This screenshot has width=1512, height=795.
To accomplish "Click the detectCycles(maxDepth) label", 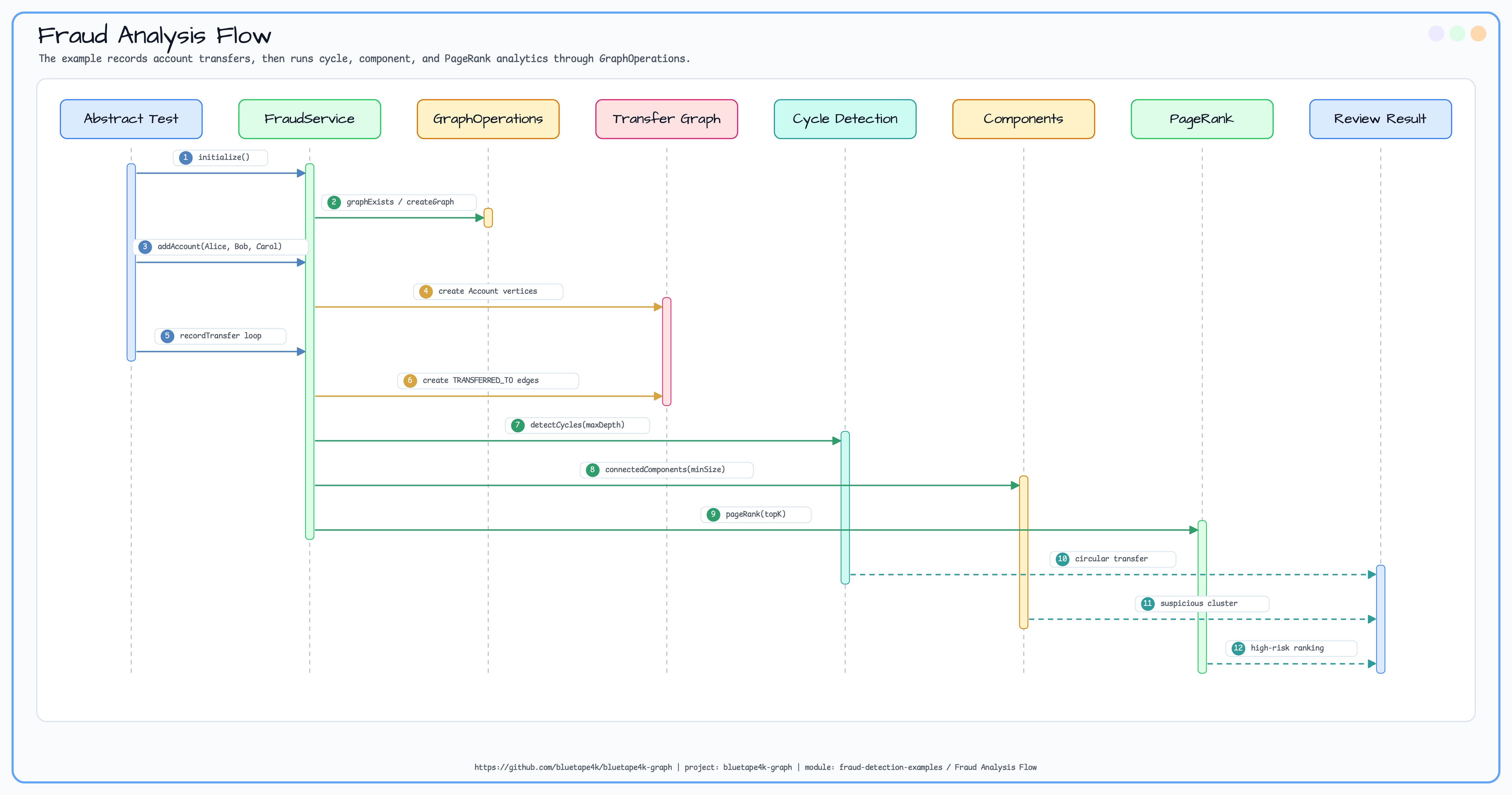I will 577,425.
